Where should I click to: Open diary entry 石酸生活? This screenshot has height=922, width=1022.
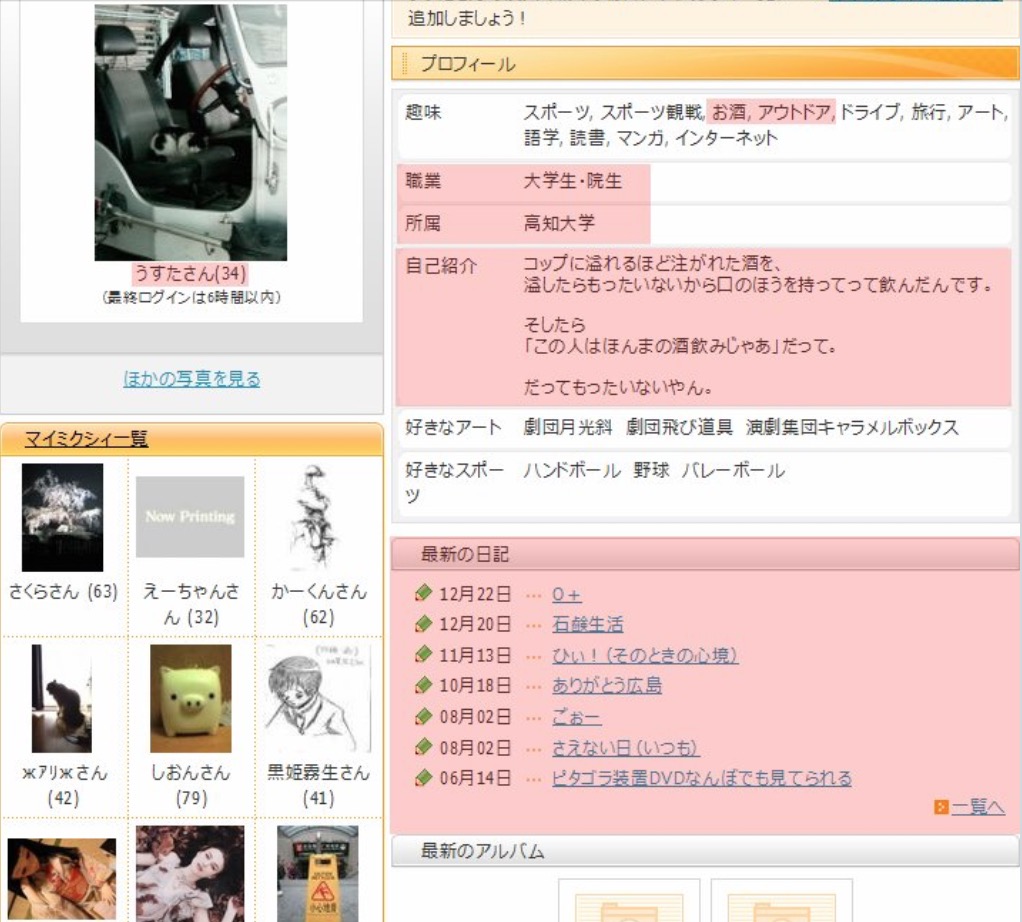pyautogui.click(x=587, y=624)
